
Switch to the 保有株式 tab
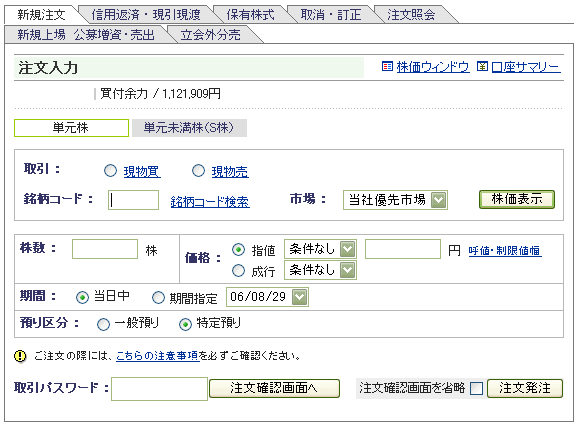click(x=251, y=15)
